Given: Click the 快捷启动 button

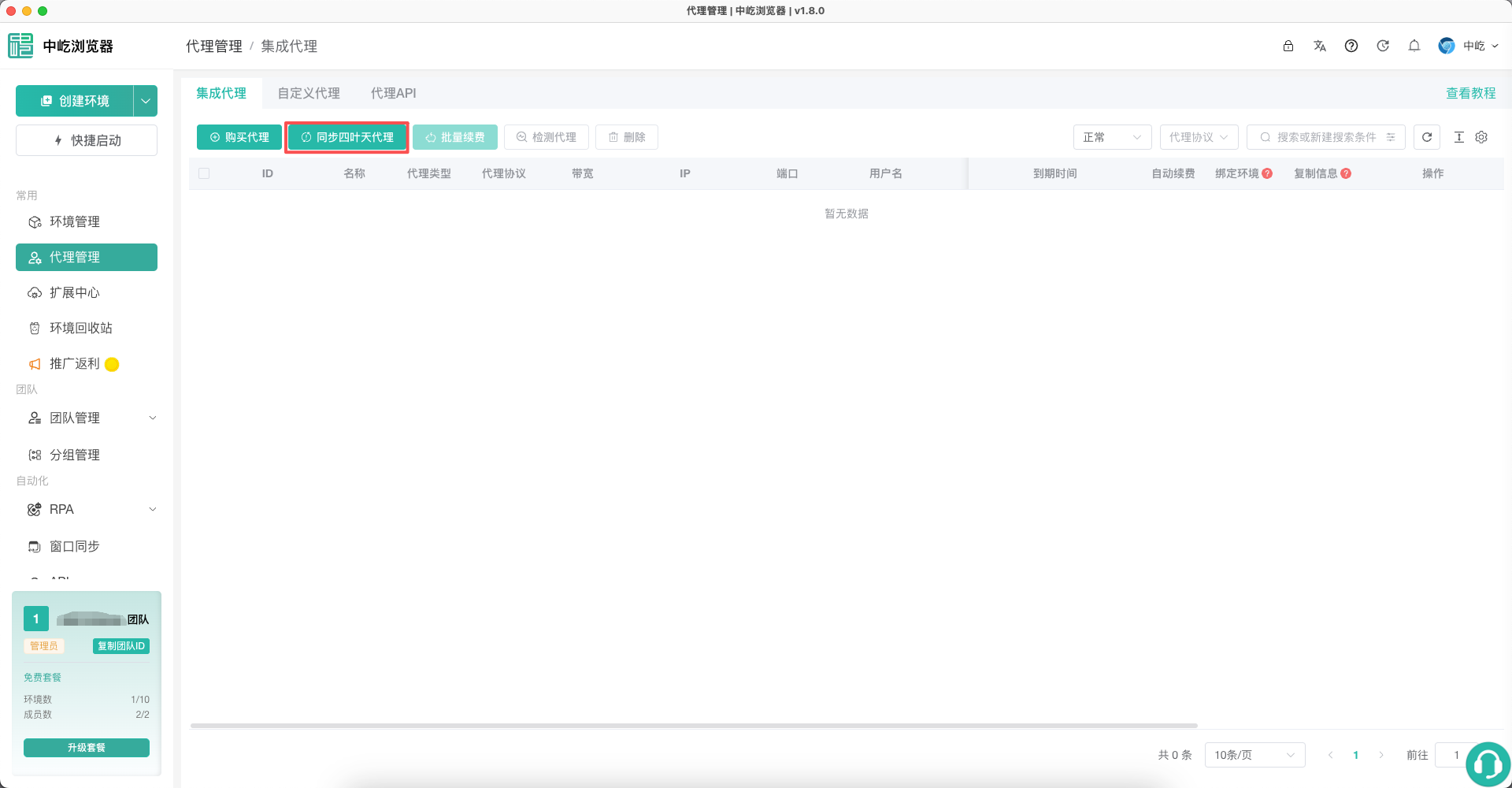Looking at the screenshot, I should (x=87, y=140).
